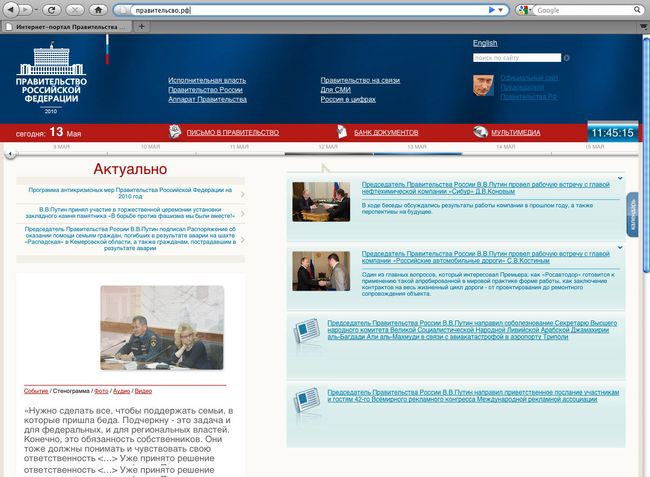
Task: Click into the Google search field
Action: click(x=583, y=10)
